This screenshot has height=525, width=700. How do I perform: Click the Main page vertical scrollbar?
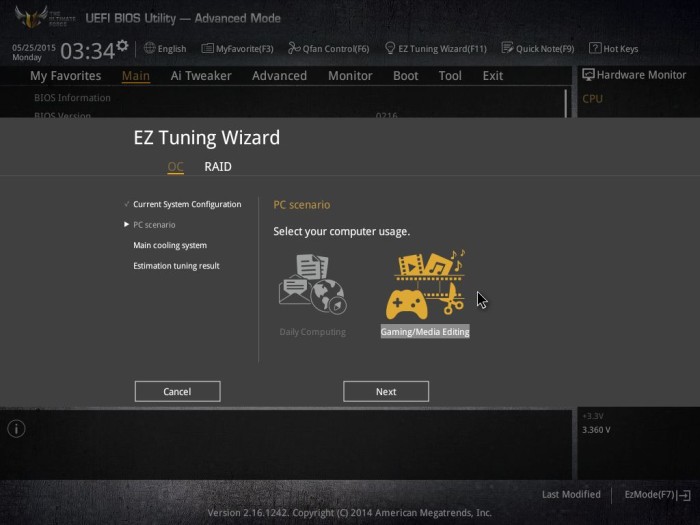[x=566, y=104]
